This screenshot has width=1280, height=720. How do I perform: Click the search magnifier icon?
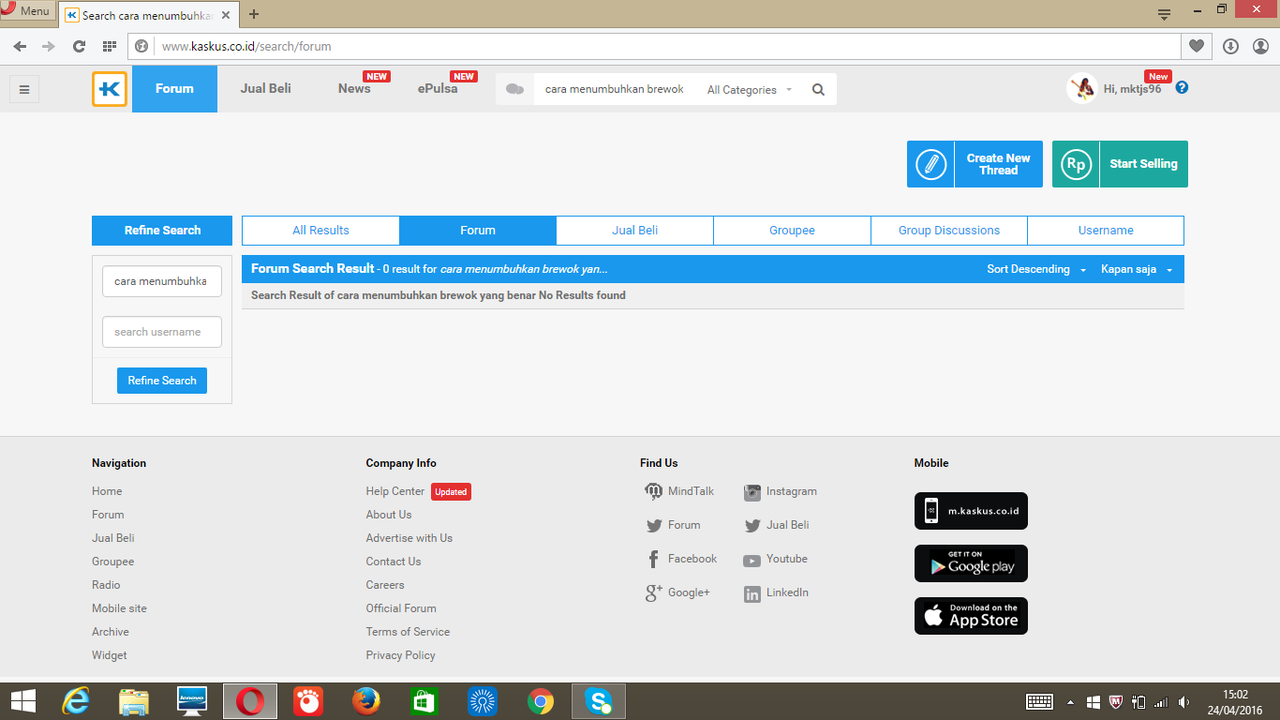tap(818, 89)
